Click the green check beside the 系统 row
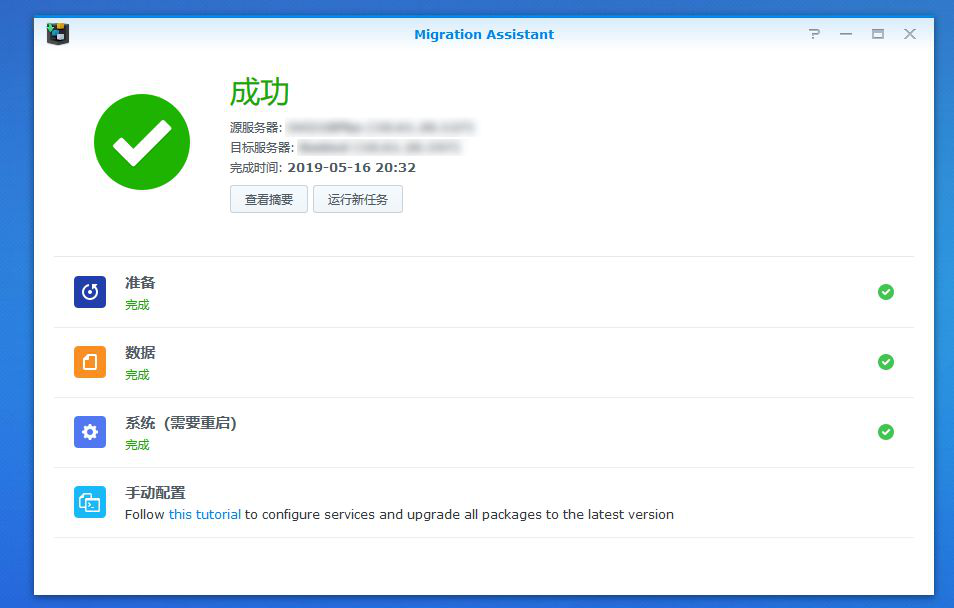Viewport: 954px width, 608px height. [885, 432]
